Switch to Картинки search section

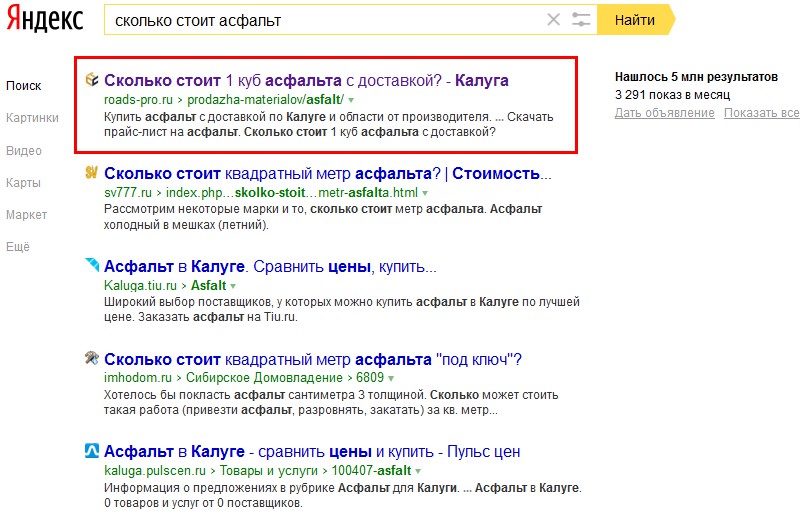[32, 118]
